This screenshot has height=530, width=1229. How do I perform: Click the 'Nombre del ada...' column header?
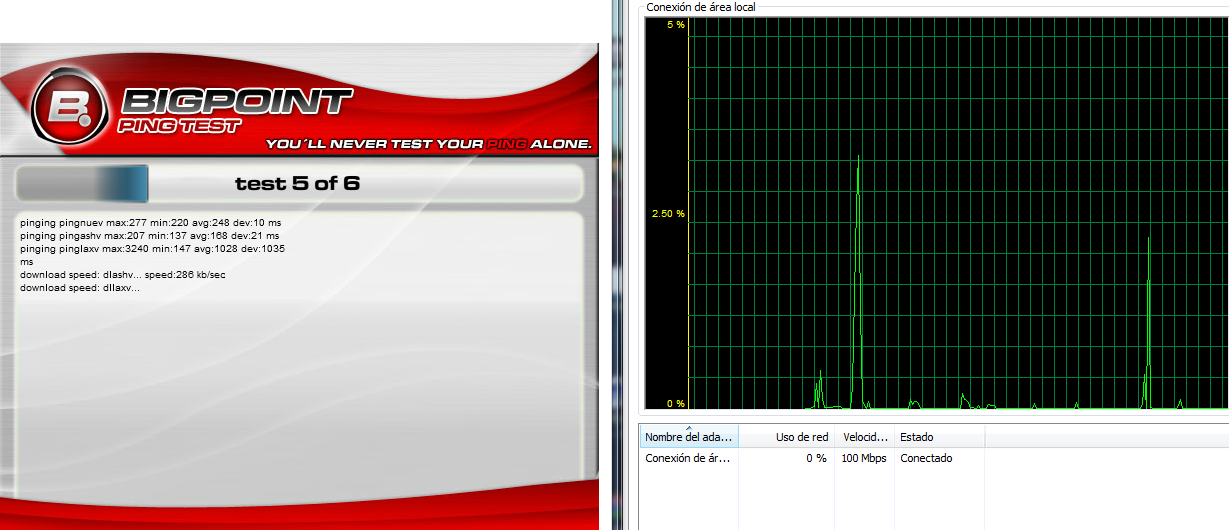tap(688, 437)
